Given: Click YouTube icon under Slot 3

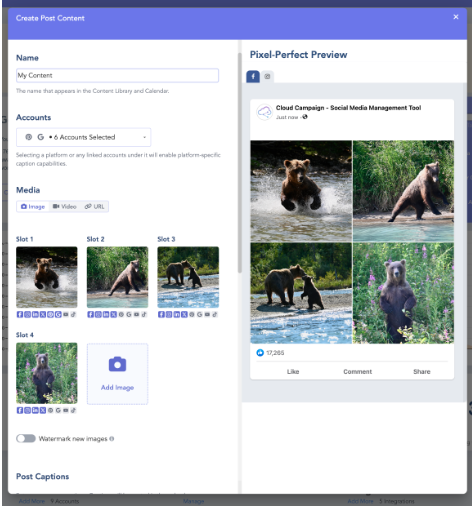Looking at the screenshot, I should point(207,314).
